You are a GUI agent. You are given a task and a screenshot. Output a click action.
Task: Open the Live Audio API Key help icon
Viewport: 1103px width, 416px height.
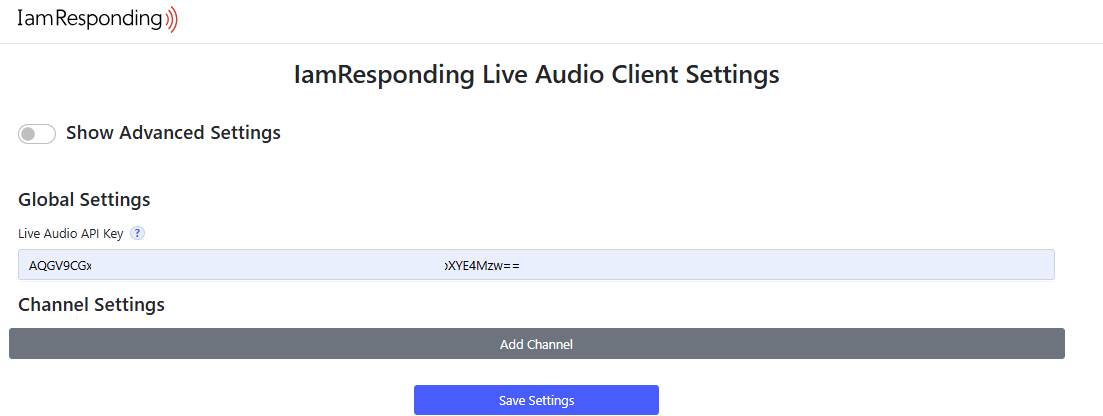[x=138, y=234]
